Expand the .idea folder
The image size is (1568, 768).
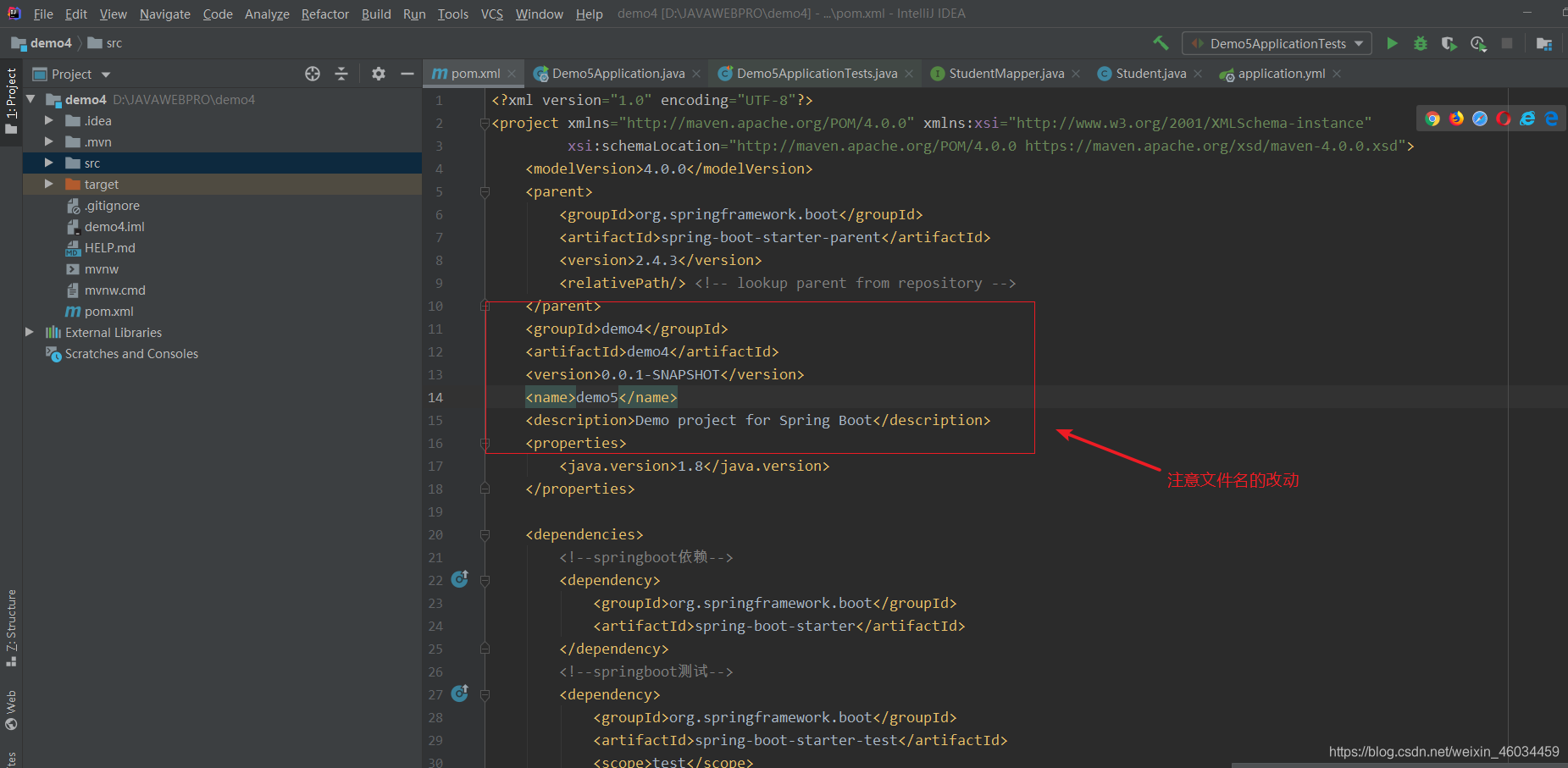click(49, 121)
